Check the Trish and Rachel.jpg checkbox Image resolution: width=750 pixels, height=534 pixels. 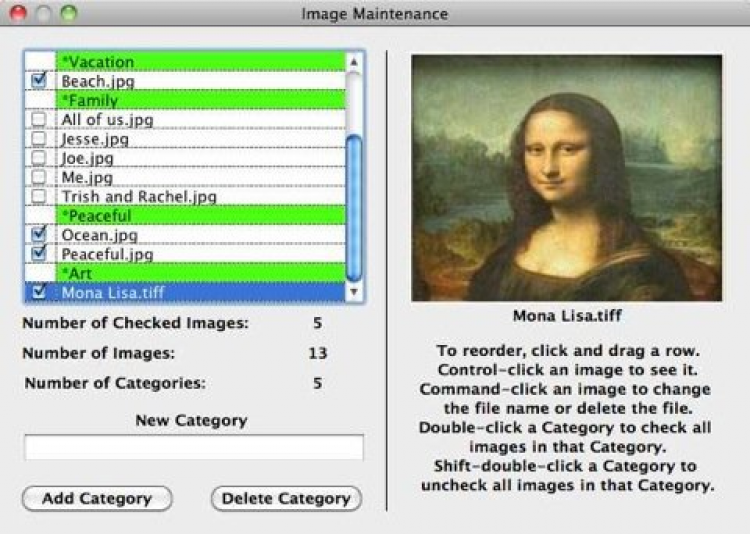(x=39, y=196)
